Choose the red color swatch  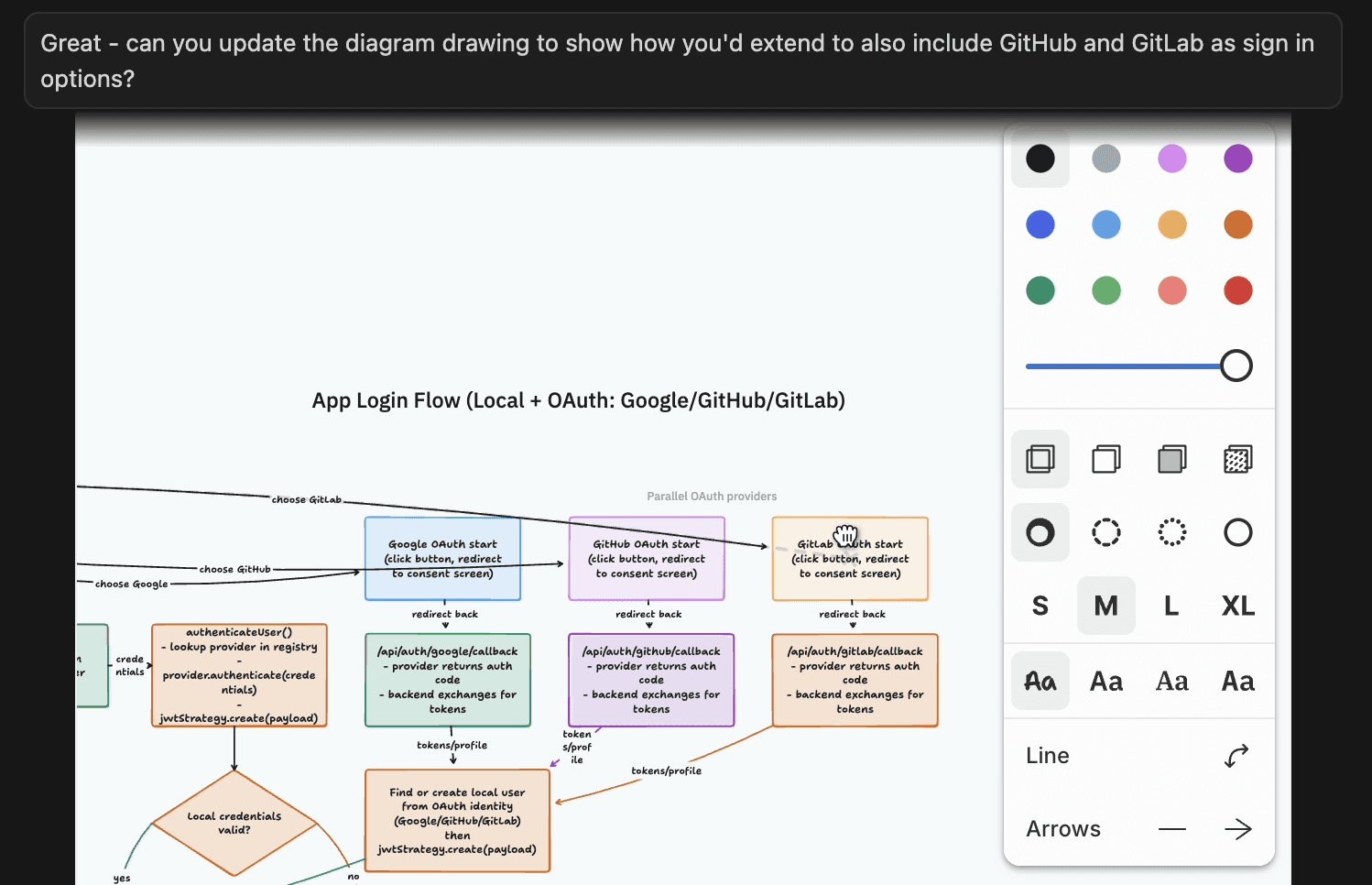pos(1238,290)
